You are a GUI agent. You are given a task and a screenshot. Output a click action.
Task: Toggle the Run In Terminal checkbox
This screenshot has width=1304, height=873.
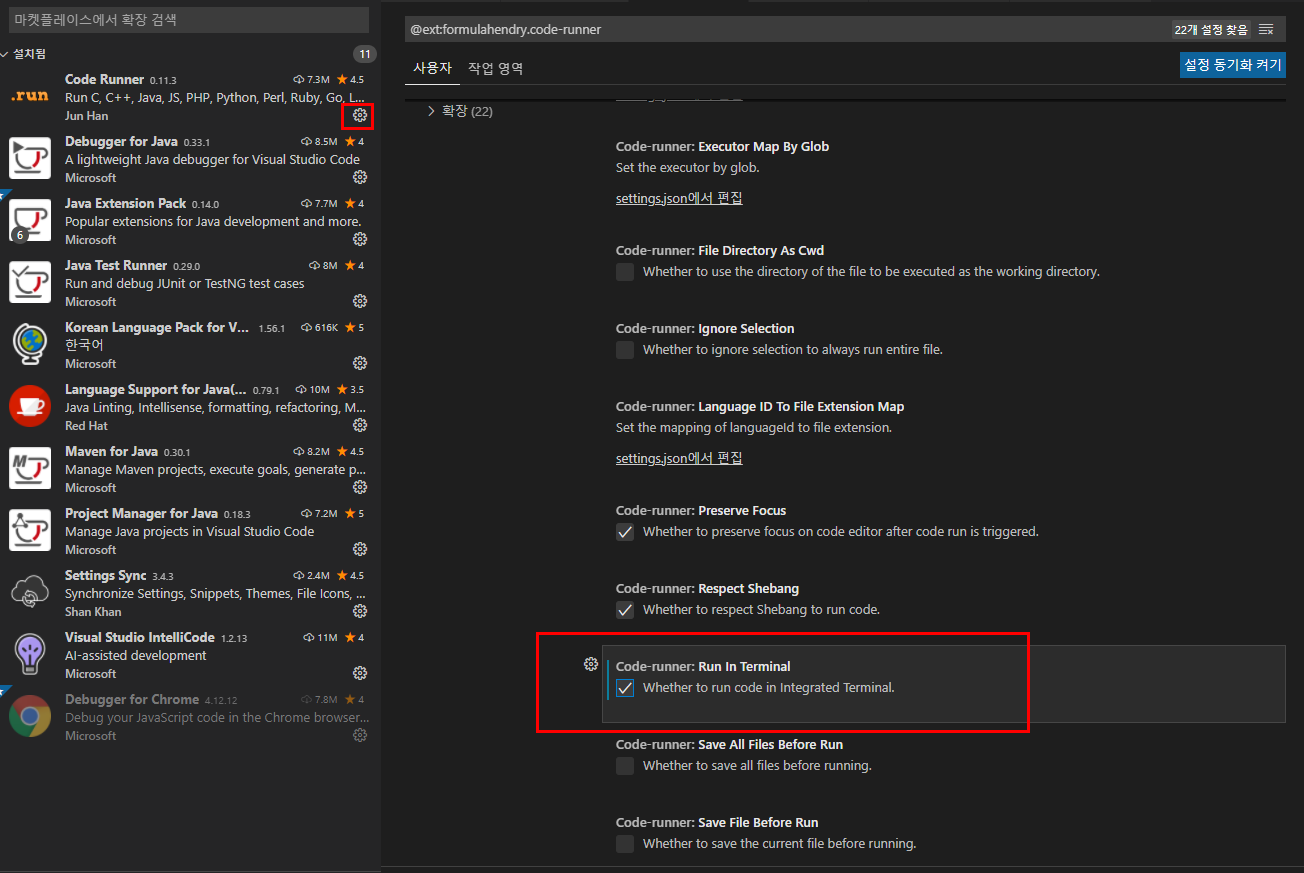(625, 688)
